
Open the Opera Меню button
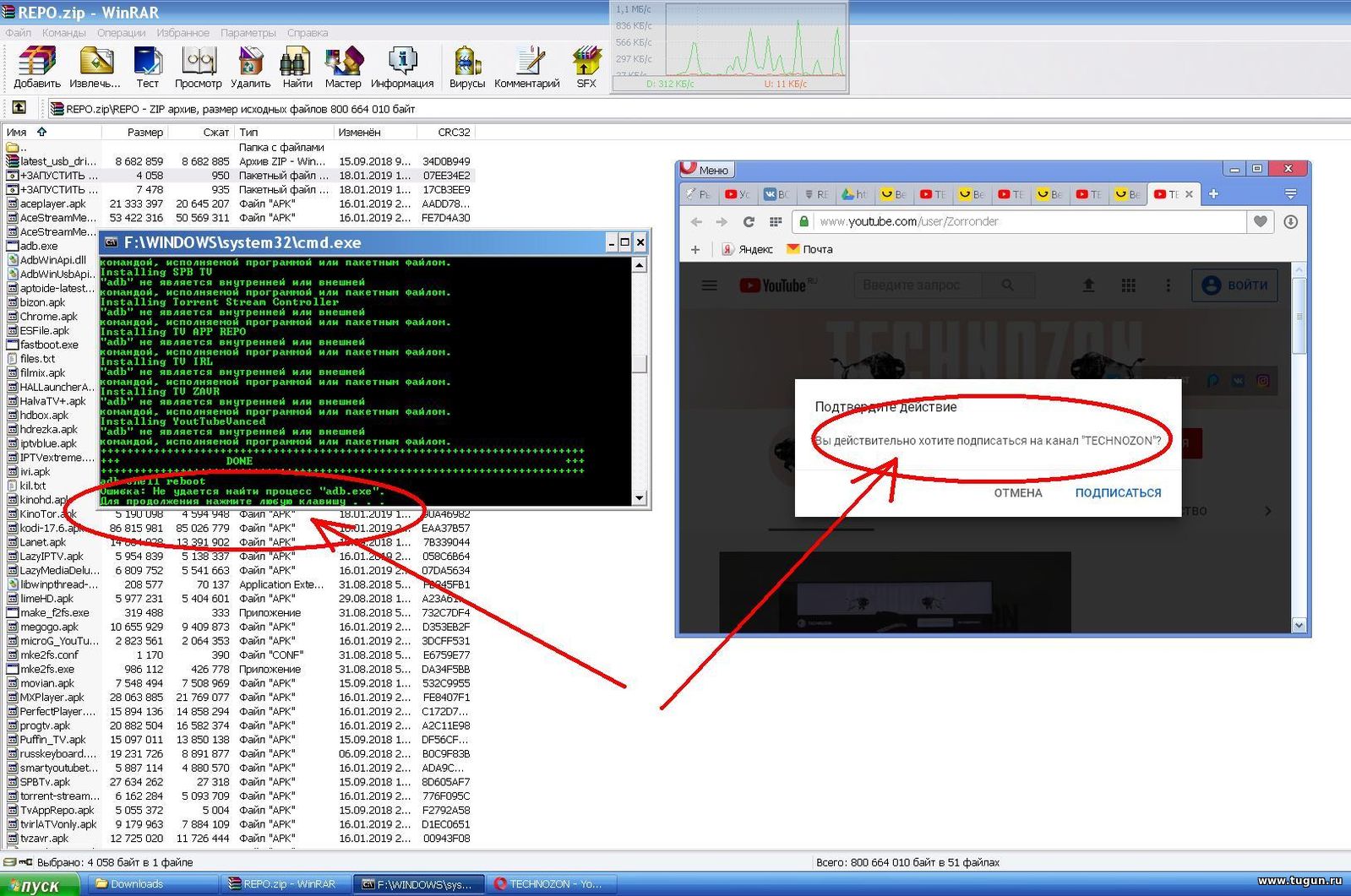pos(707,169)
